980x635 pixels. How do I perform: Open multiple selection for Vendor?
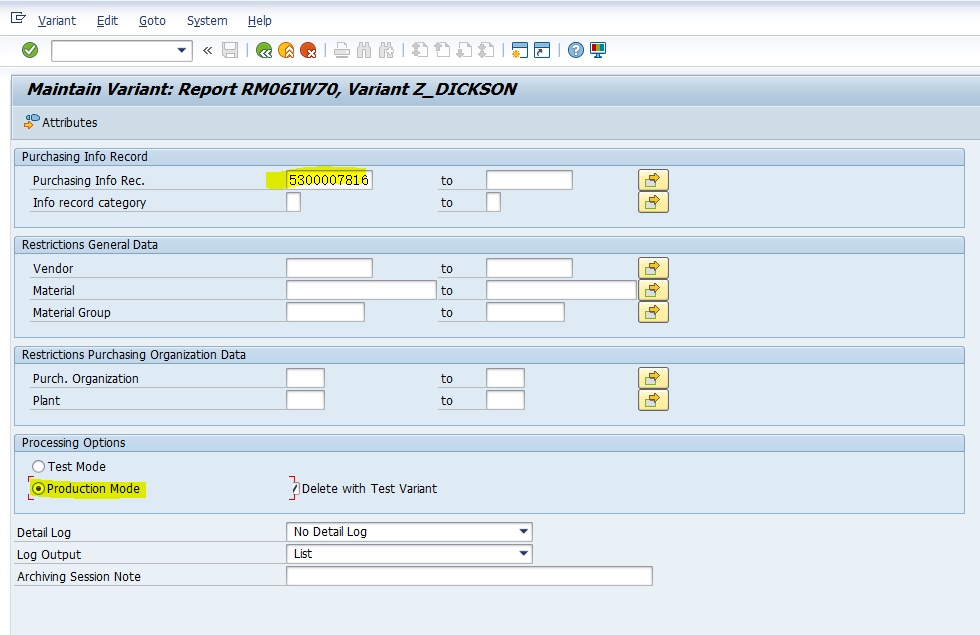pyautogui.click(x=653, y=267)
